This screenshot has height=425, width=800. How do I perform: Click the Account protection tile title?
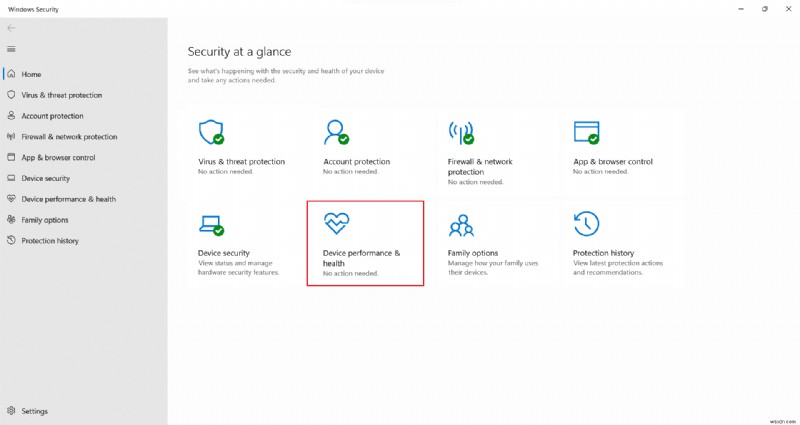coord(357,162)
